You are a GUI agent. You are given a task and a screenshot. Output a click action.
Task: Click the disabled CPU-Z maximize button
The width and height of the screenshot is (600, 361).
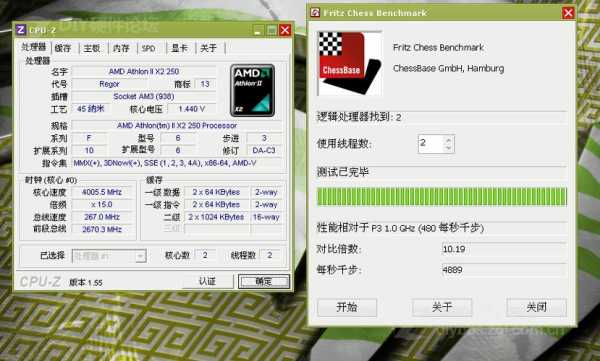tap(272, 30)
